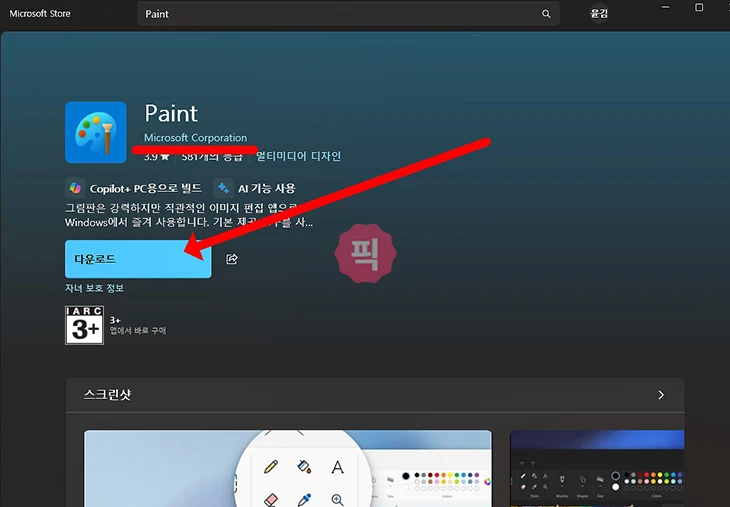
Task: Click the AI 기능 사용 sparkle icon
Action: (223, 188)
